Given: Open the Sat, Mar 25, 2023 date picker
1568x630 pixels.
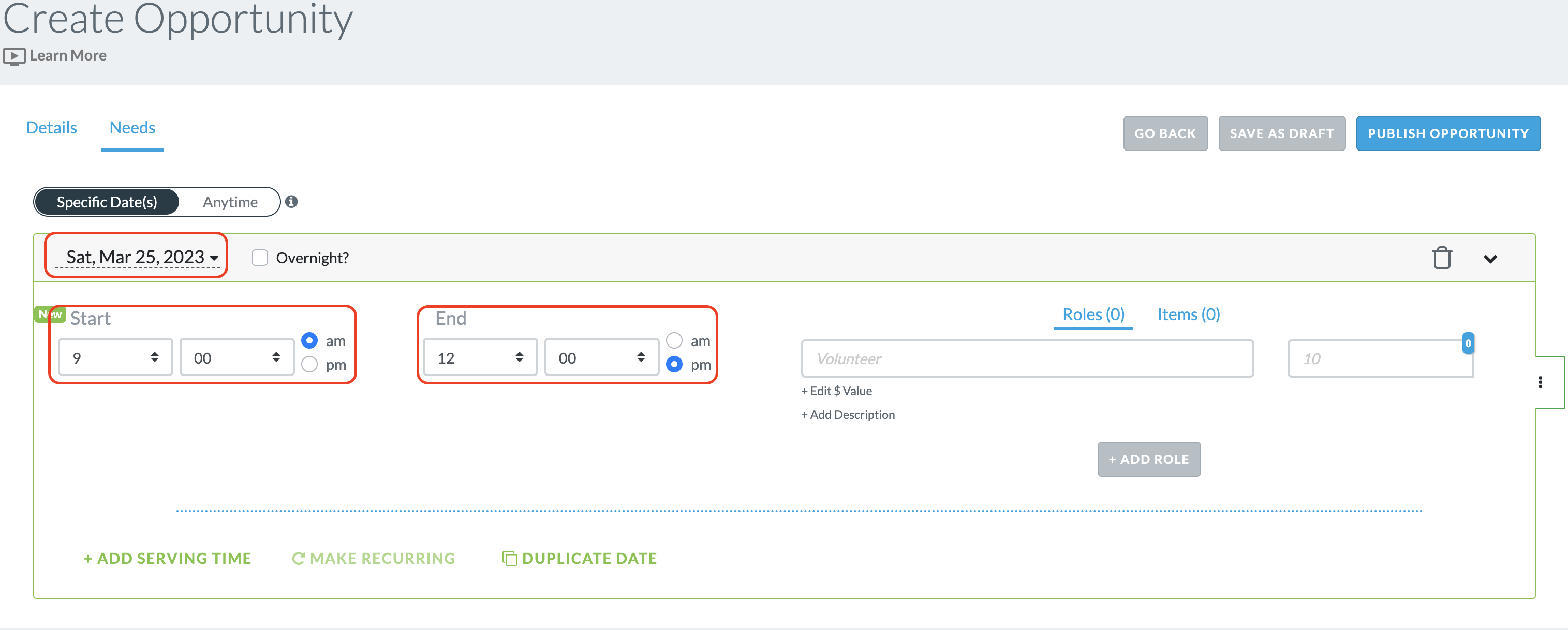Looking at the screenshot, I should [138, 257].
